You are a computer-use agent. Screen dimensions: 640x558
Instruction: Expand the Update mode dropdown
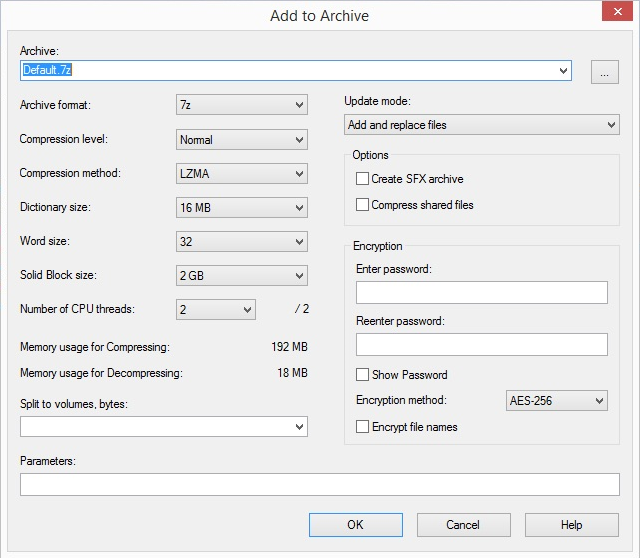point(481,125)
